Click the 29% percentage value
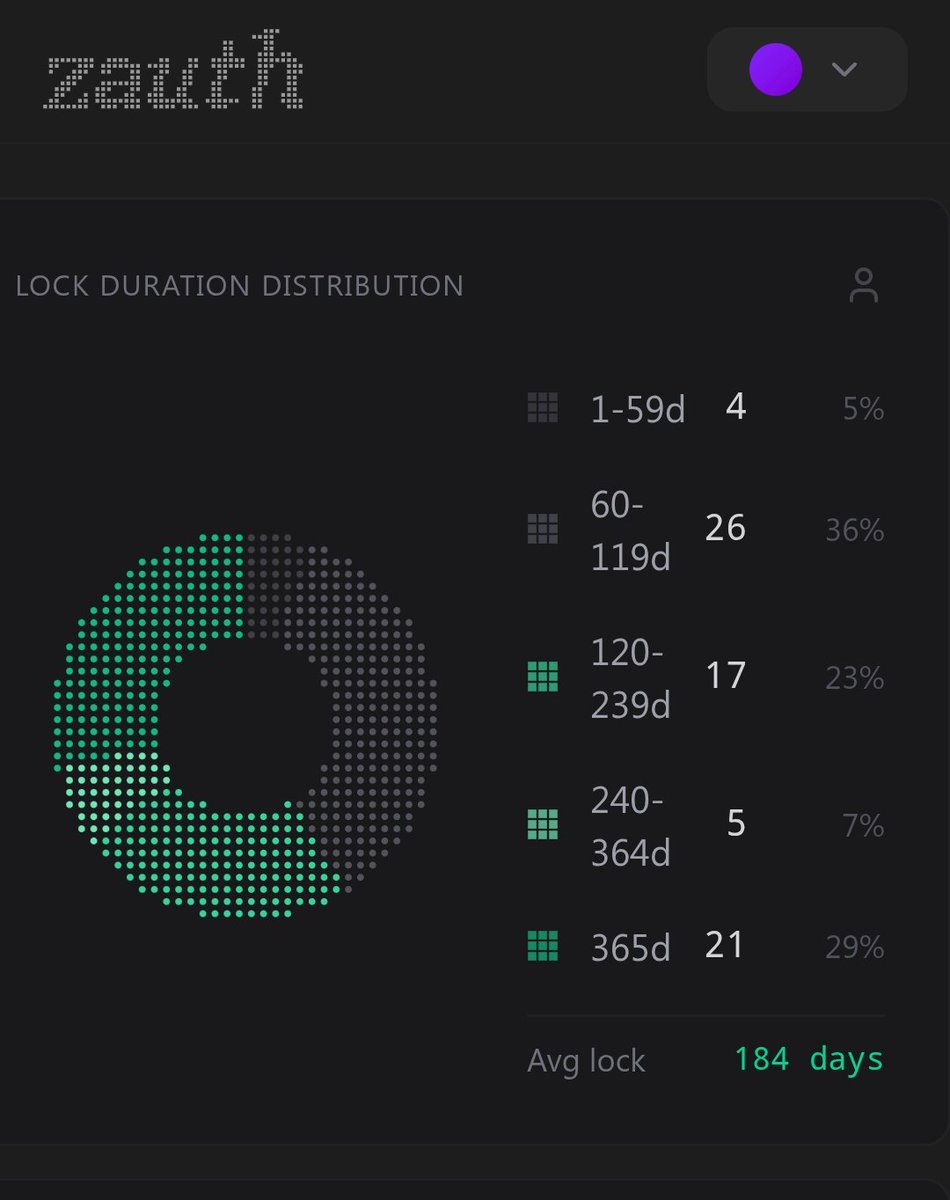This screenshot has width=950, height=1200. click(x=855, y=947)
